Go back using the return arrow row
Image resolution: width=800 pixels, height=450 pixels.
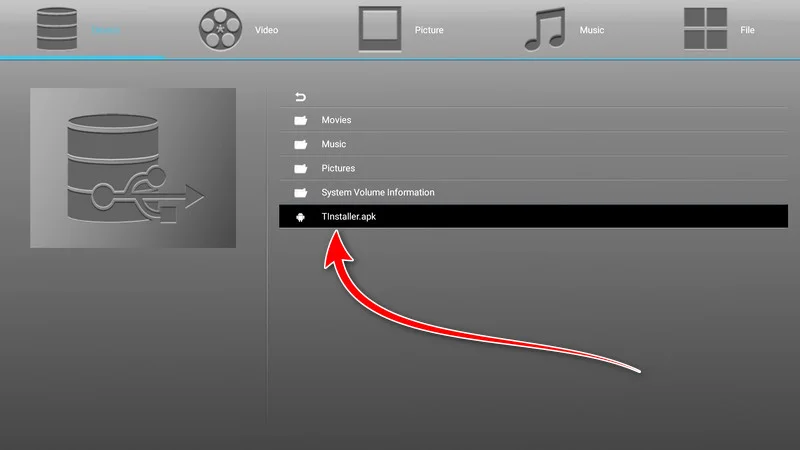(533, 96)
